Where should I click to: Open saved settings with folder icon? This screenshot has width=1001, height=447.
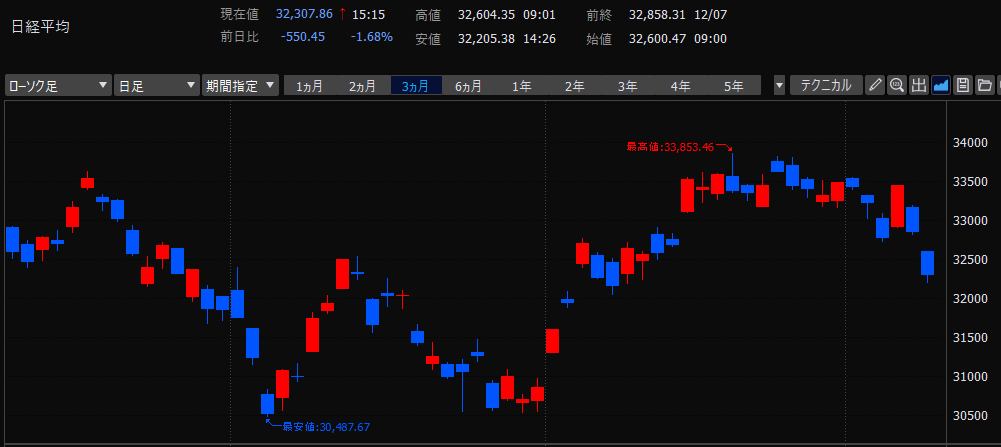pos(984,85)
